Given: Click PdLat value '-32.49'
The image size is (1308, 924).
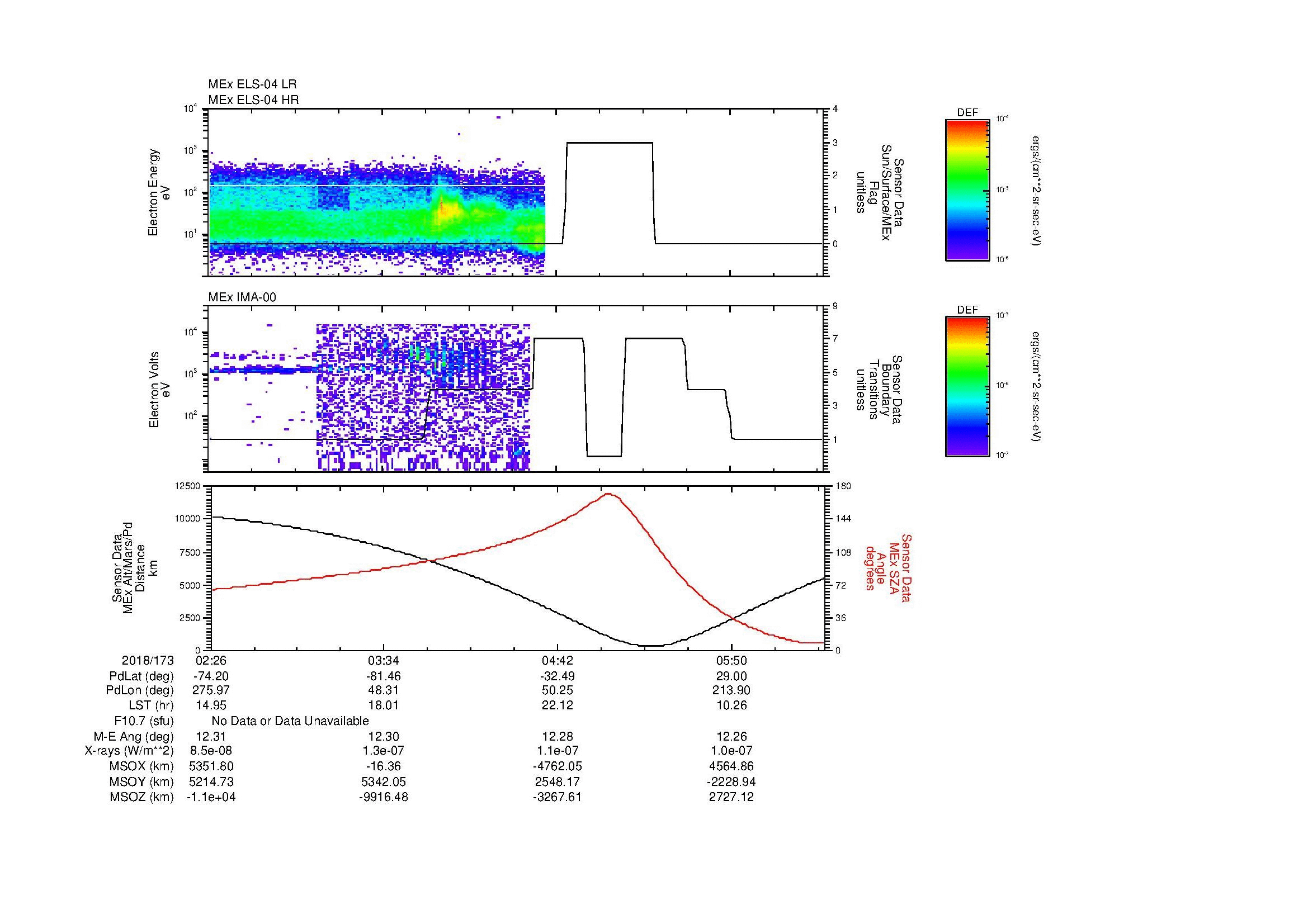Looking at the screenshot, I should (557, 676).
